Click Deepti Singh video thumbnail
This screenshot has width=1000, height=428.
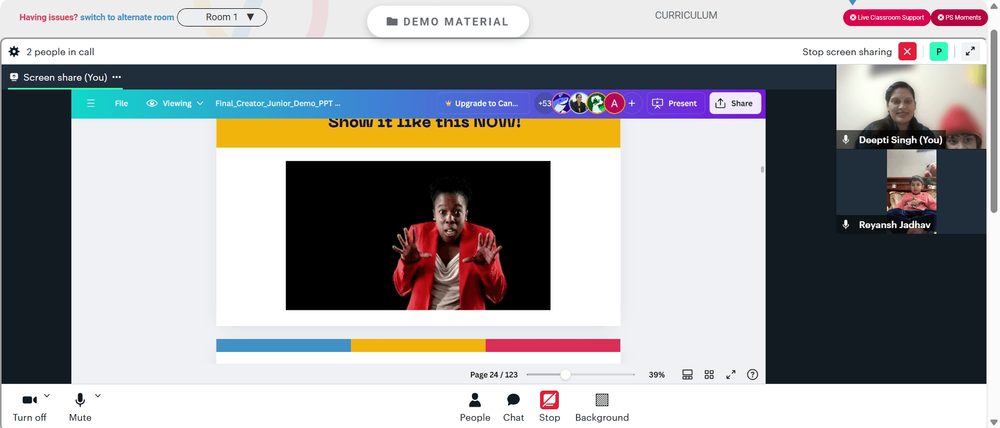911,107
